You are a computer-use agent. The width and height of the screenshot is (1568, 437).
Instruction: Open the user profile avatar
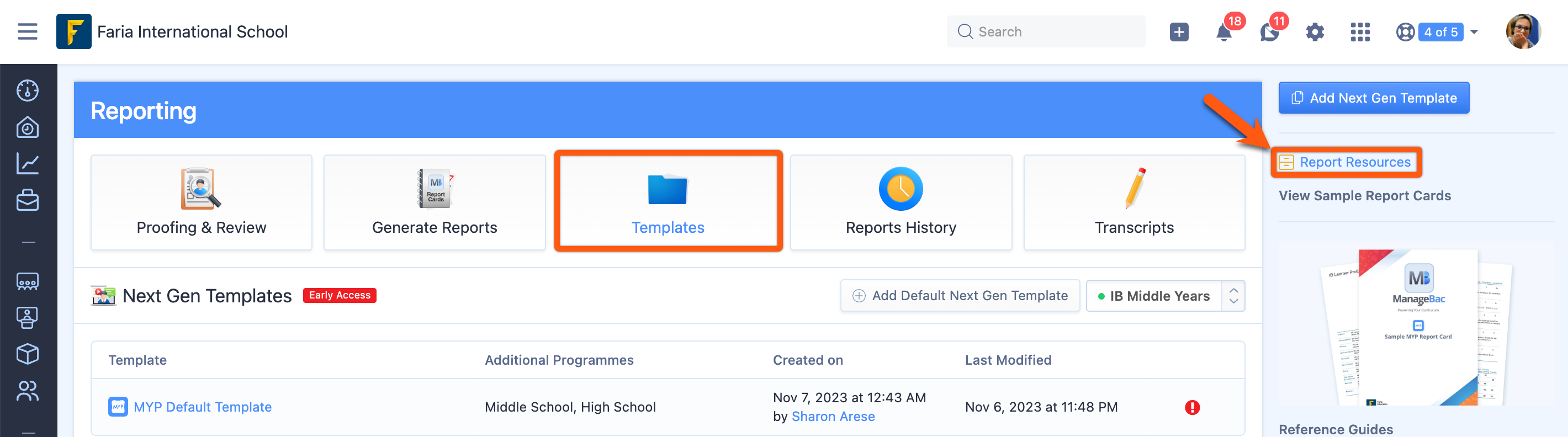point(1523,31)
